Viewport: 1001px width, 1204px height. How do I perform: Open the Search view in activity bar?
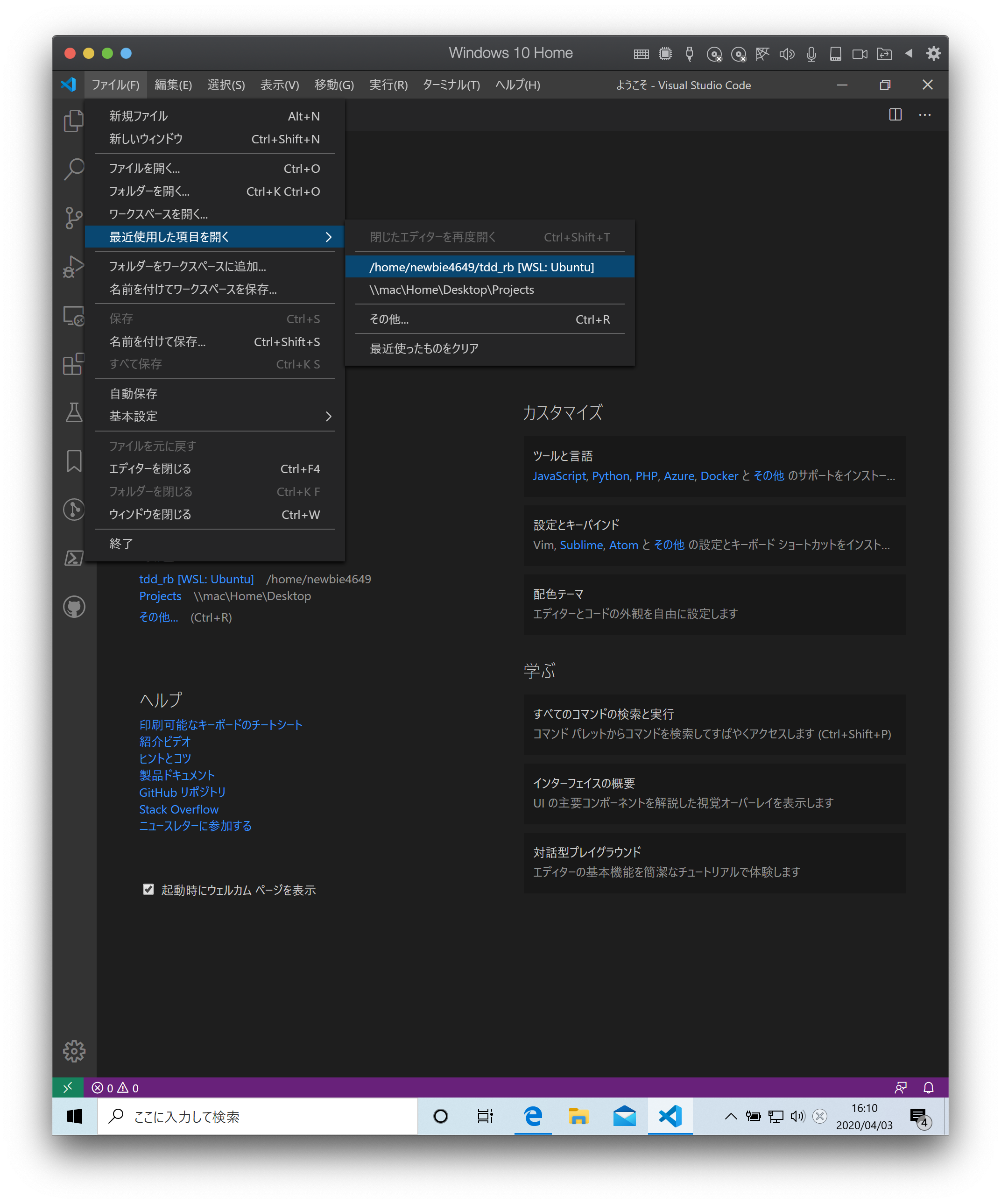(x=74, y=169)
